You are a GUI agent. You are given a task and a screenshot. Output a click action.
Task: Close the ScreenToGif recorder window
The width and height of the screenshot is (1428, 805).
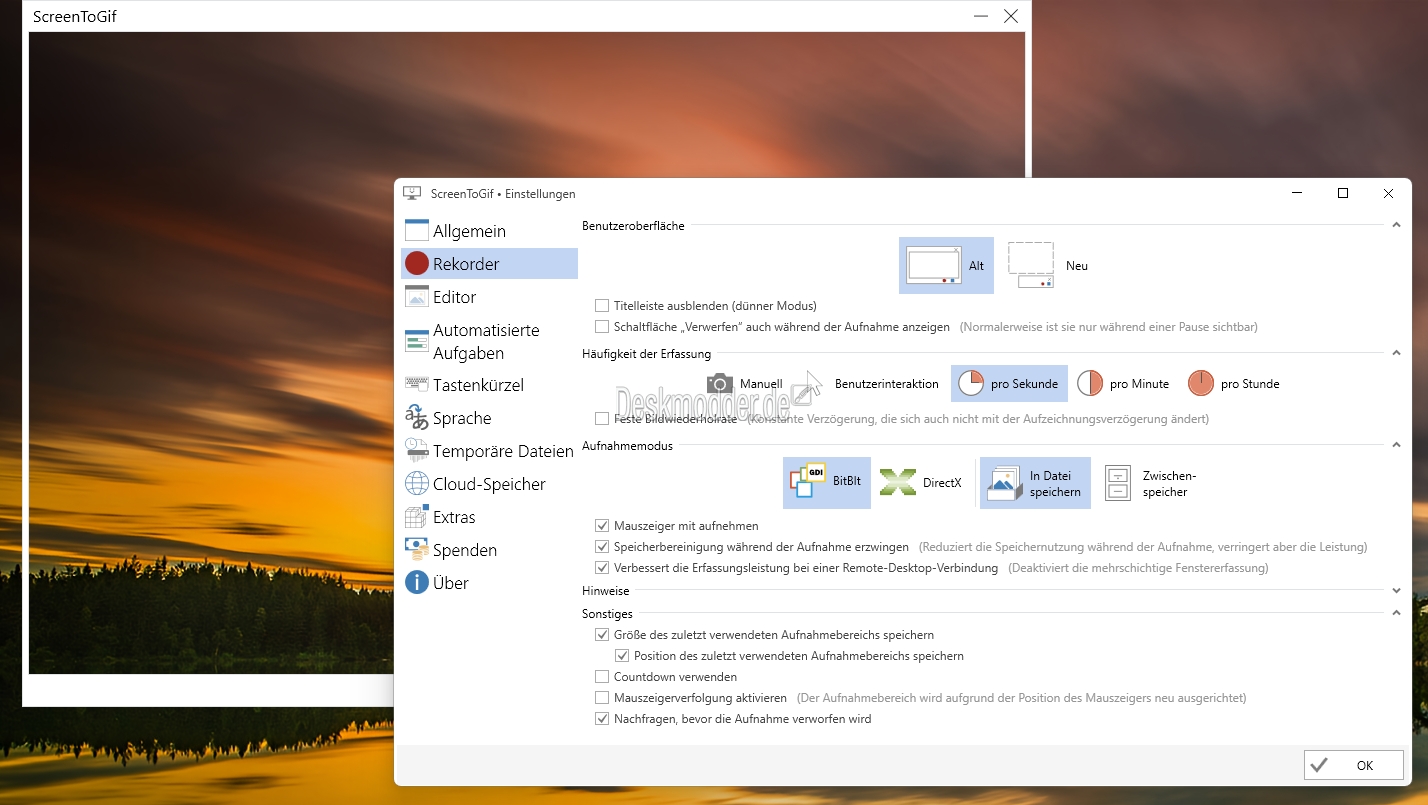click(1011, 16)
